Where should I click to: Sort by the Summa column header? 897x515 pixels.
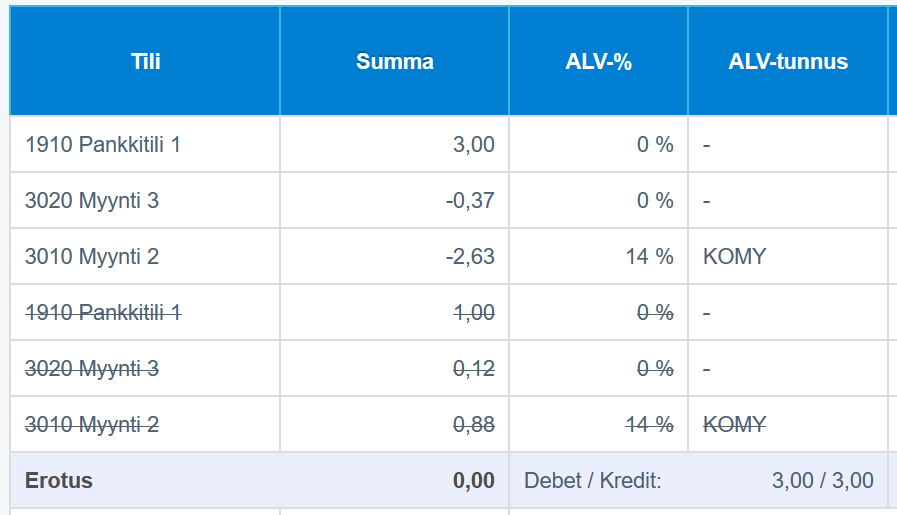pyautogui.click(x=394, y=62)
